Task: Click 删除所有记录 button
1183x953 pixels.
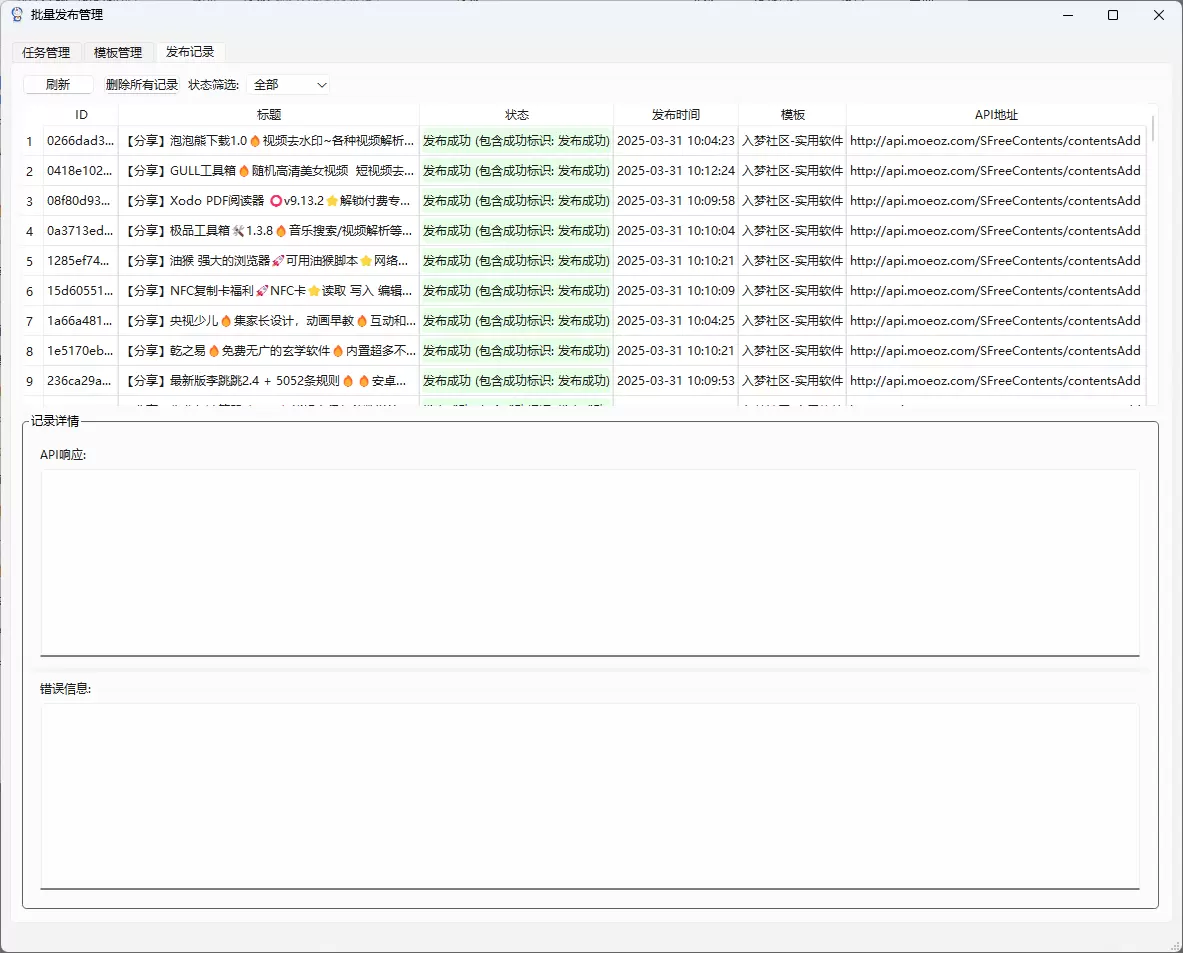Action: 142,85
